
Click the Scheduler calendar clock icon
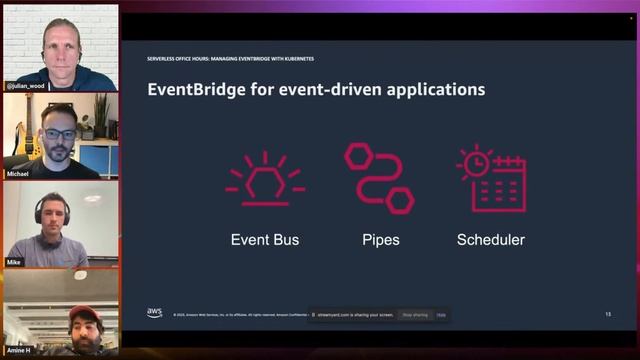point(491,178)
